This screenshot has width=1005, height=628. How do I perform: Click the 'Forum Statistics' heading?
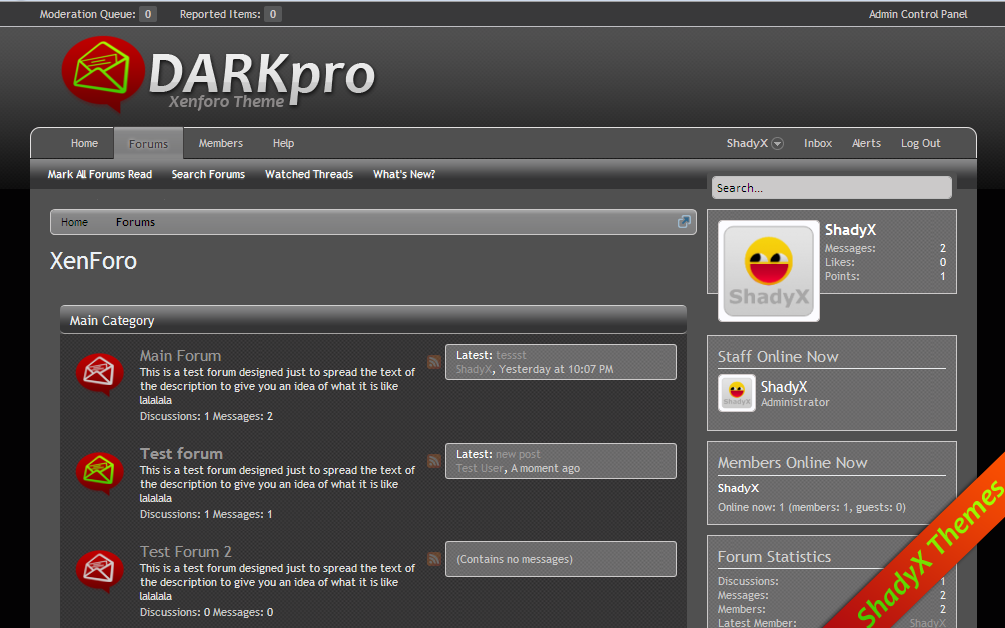coord(774,557)
